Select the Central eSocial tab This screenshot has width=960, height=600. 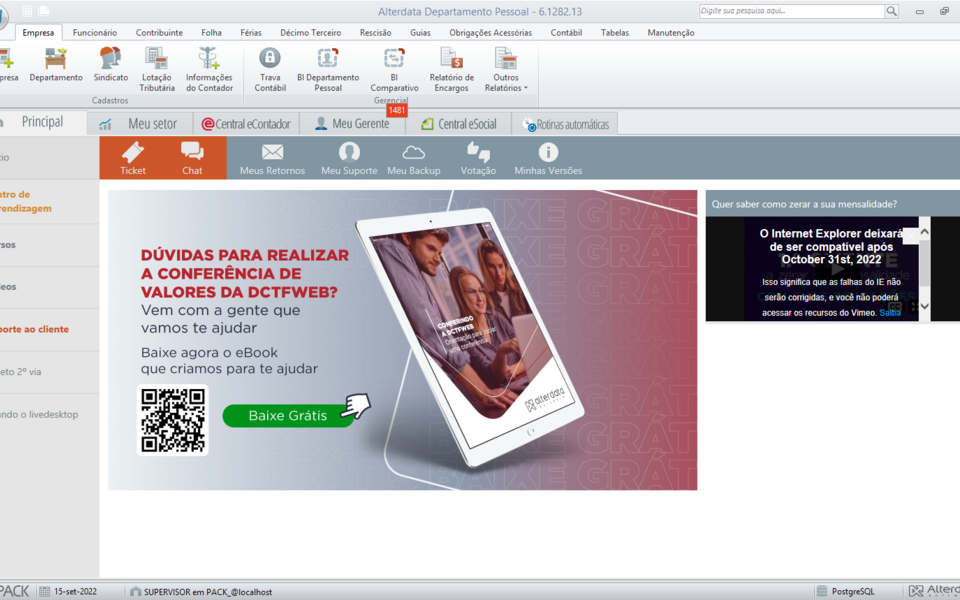(x=459, y=124)
